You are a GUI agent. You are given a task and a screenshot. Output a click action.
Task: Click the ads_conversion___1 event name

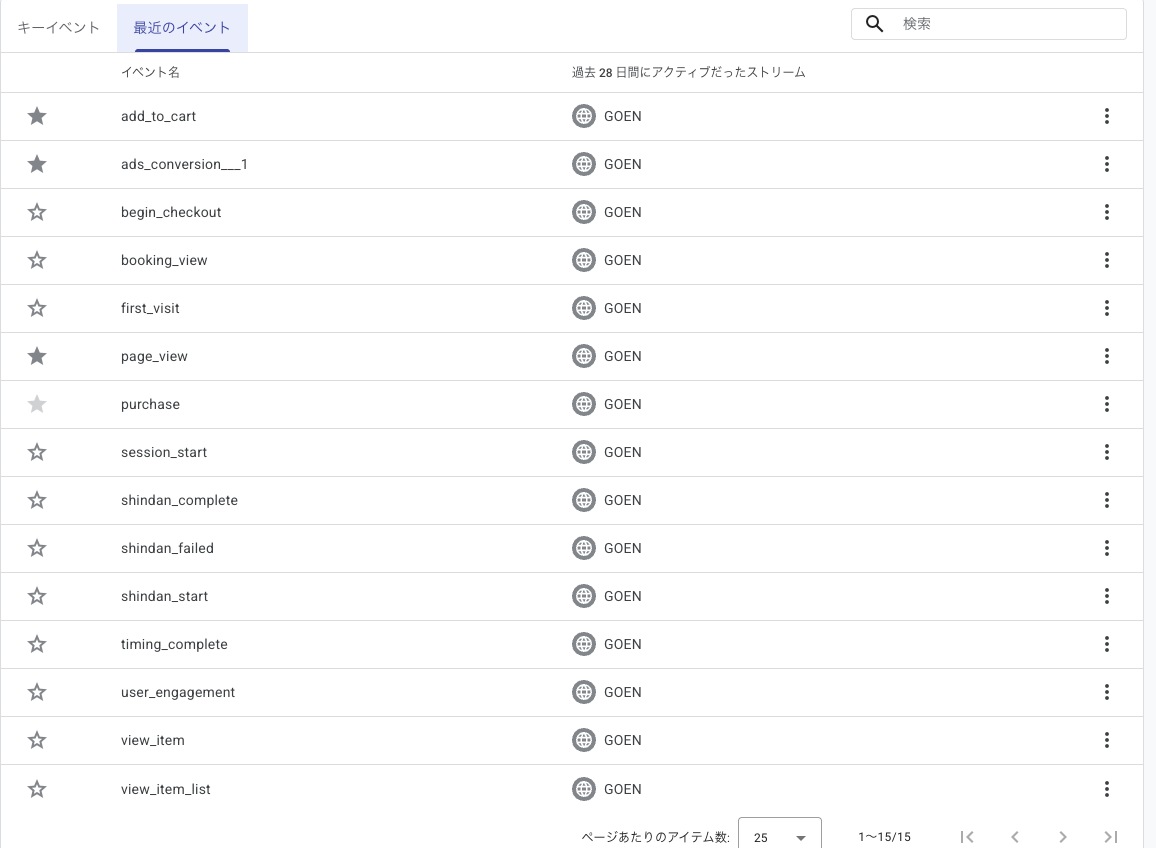click(184, 164)
